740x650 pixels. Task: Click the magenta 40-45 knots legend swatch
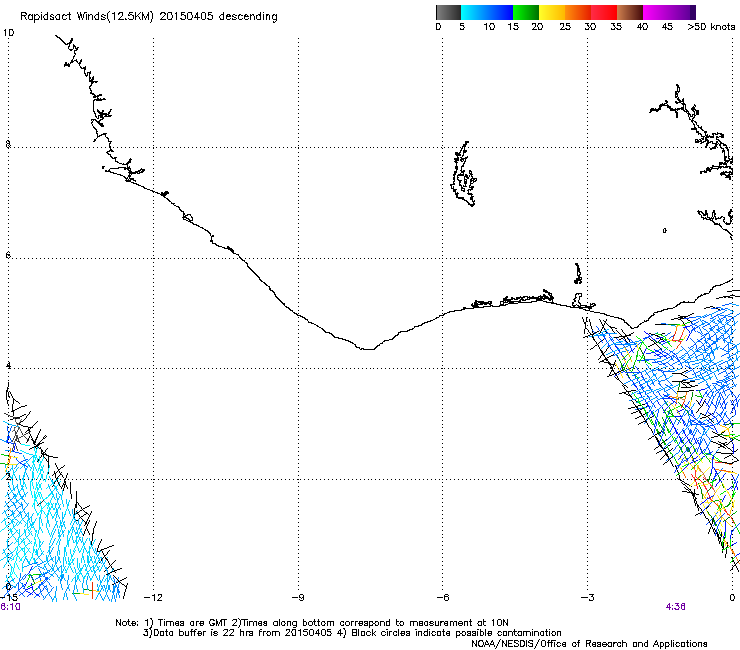point(656,12)
